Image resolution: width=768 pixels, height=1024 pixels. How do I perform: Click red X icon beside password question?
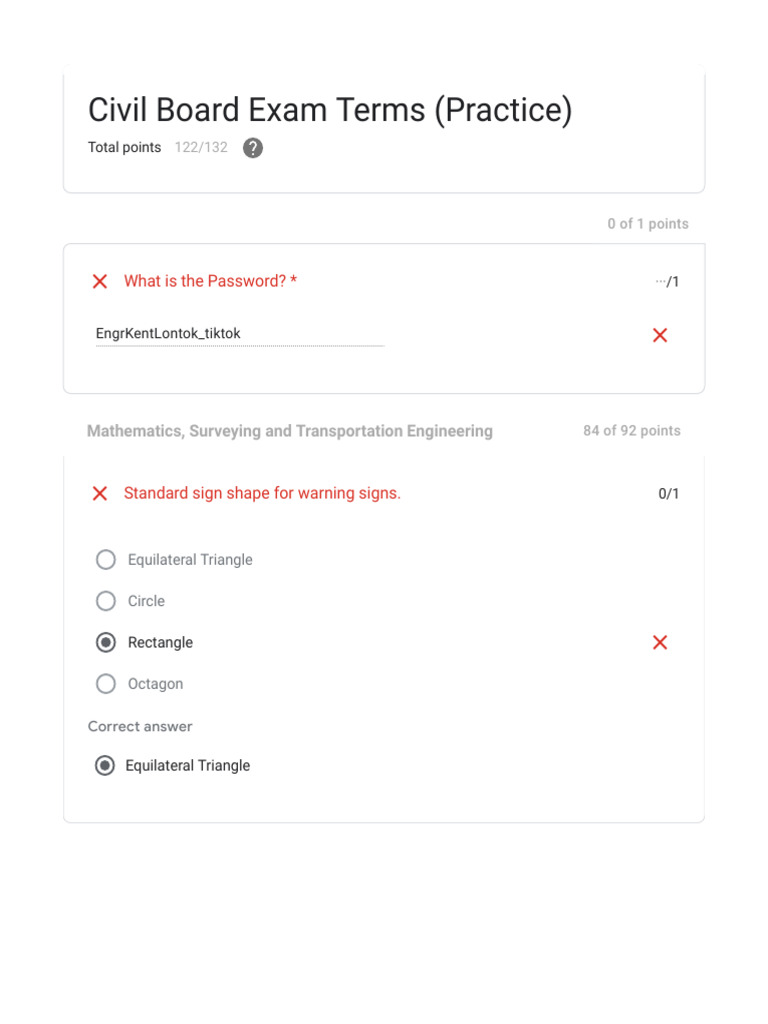(100, 282)
